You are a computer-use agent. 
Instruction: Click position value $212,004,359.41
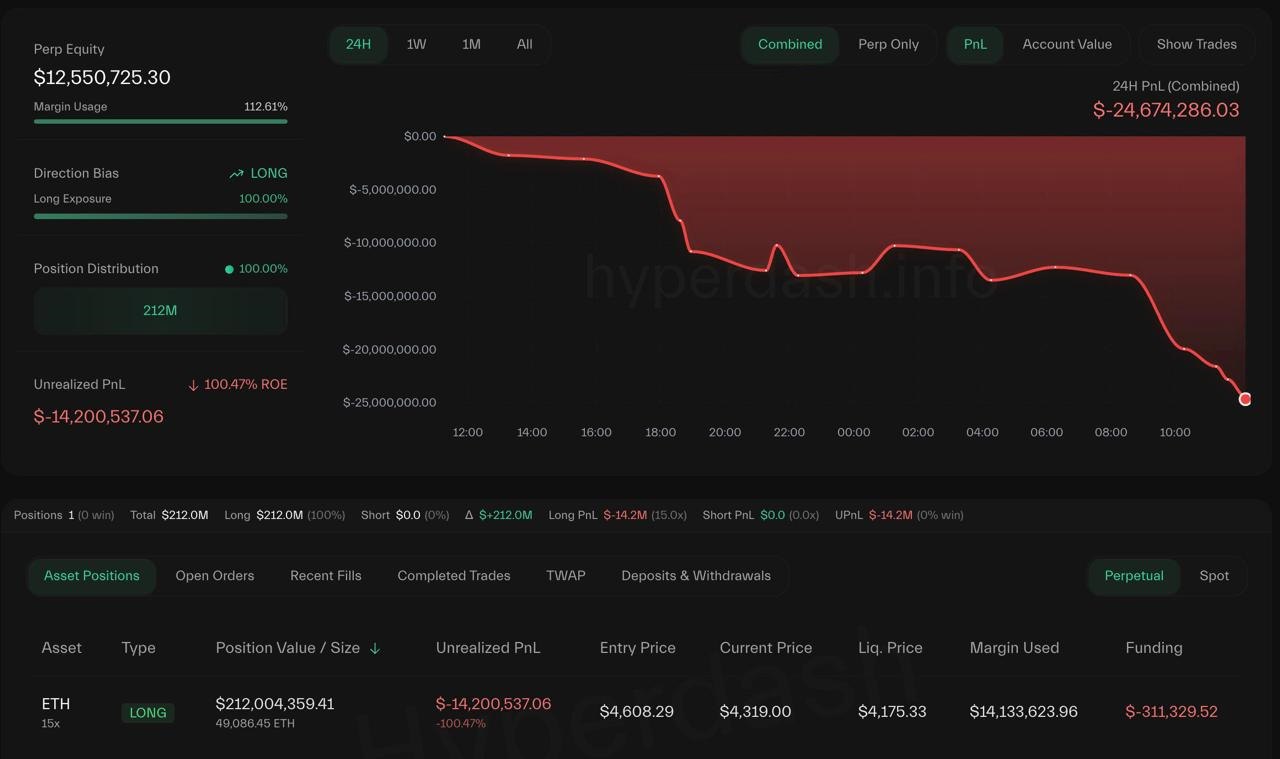tap(275, 704)
